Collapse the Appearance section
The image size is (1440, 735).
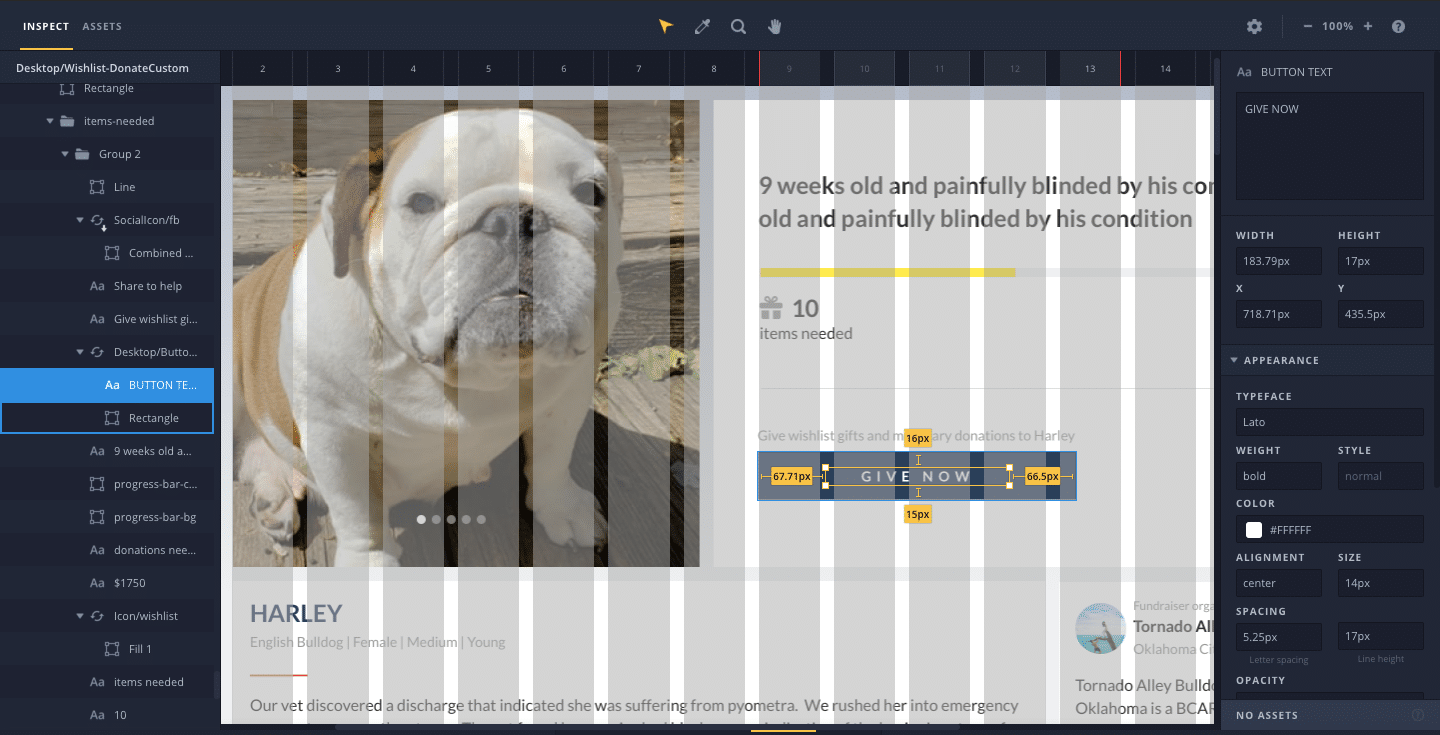click(1234, 360)
